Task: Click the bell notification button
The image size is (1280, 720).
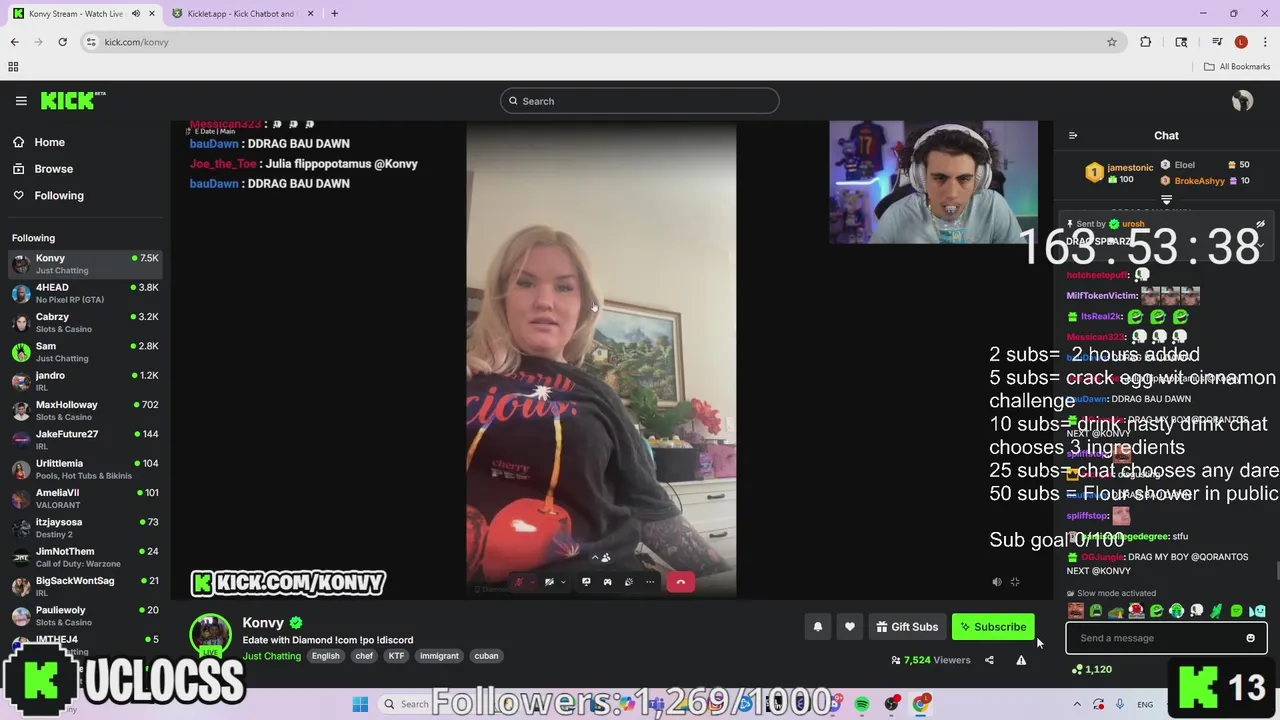Action: [817, 627]
